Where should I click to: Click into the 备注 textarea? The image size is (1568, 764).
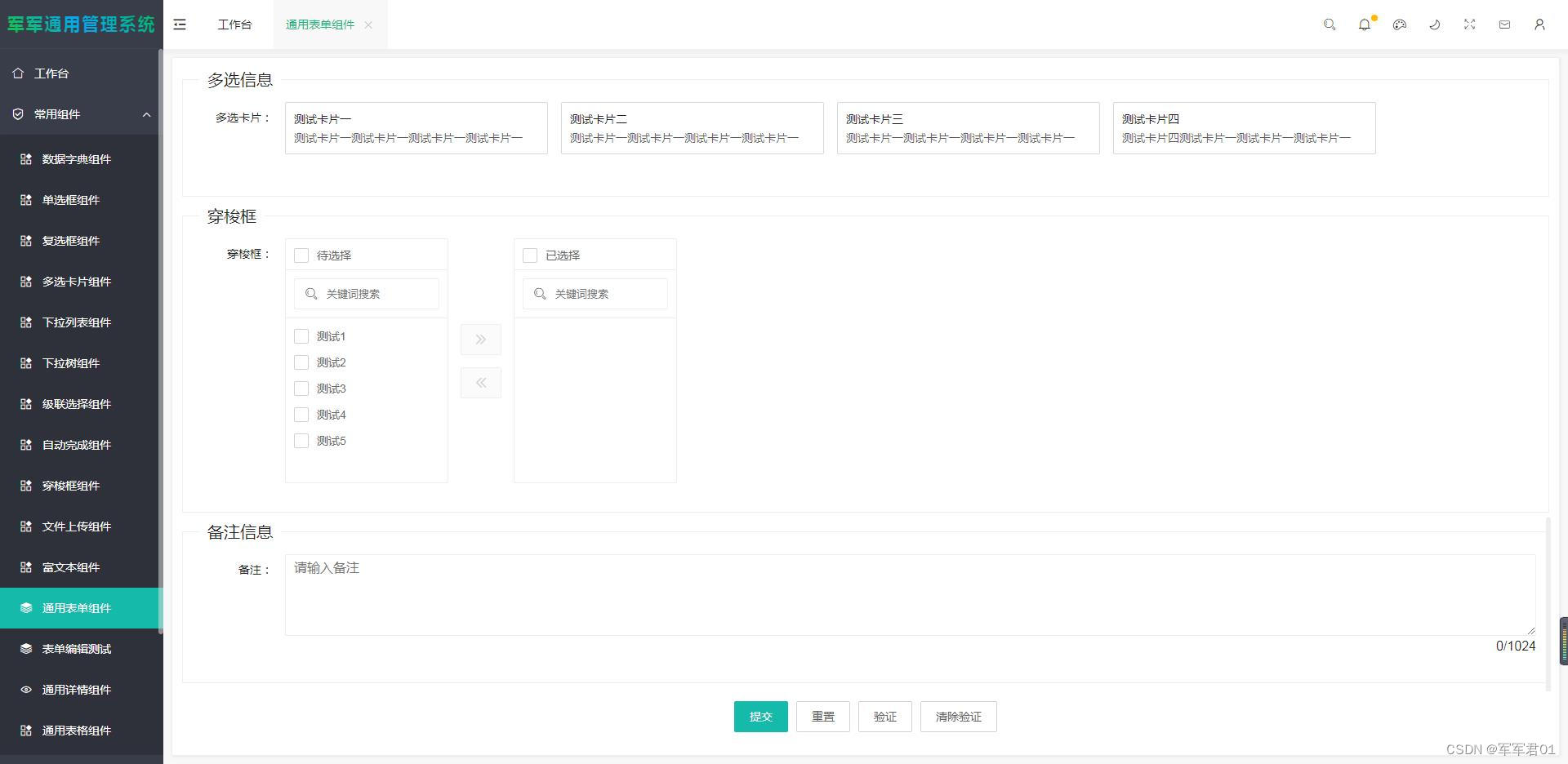click(x=911, y=595)
